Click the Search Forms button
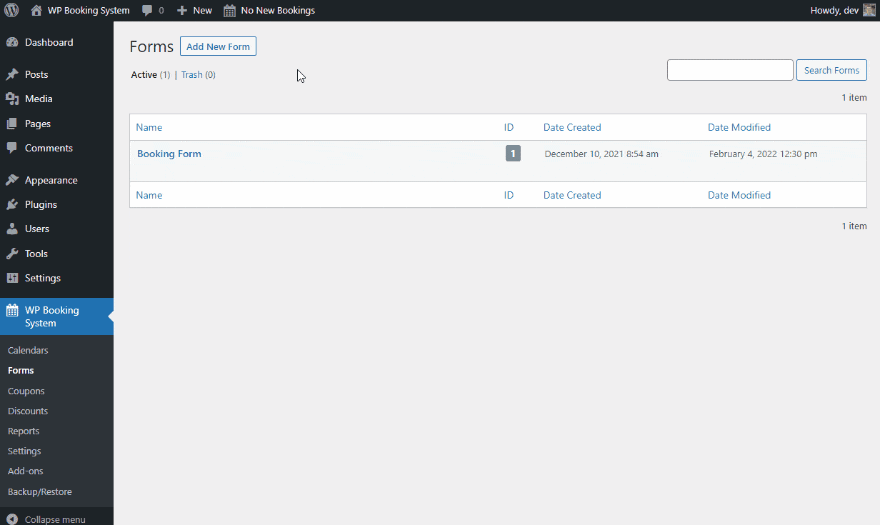This screenshot has height=525, width=880. [831, 70]
